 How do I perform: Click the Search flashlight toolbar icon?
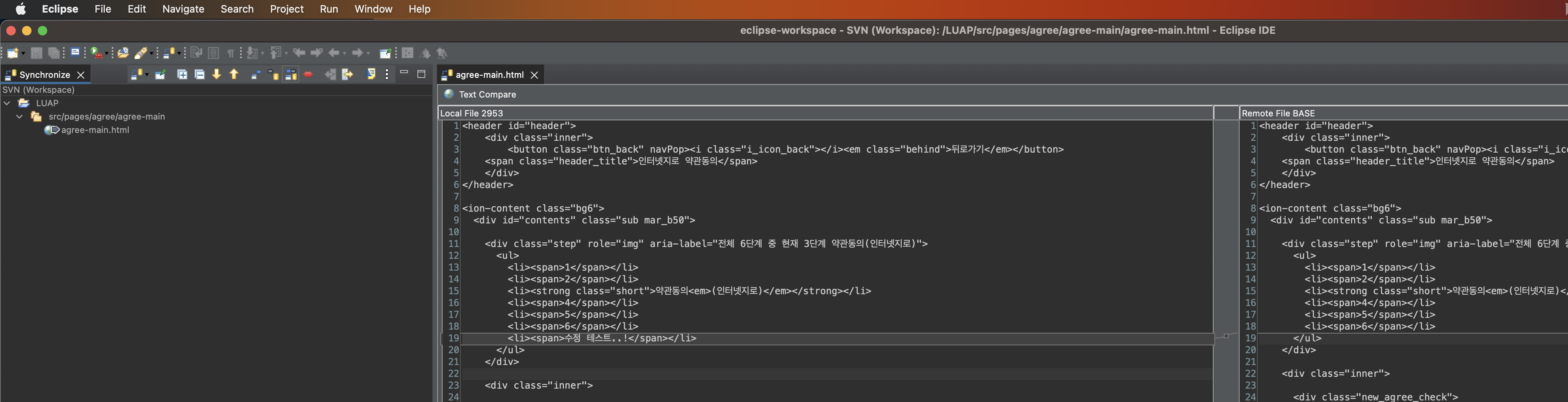tap(141, 53)
